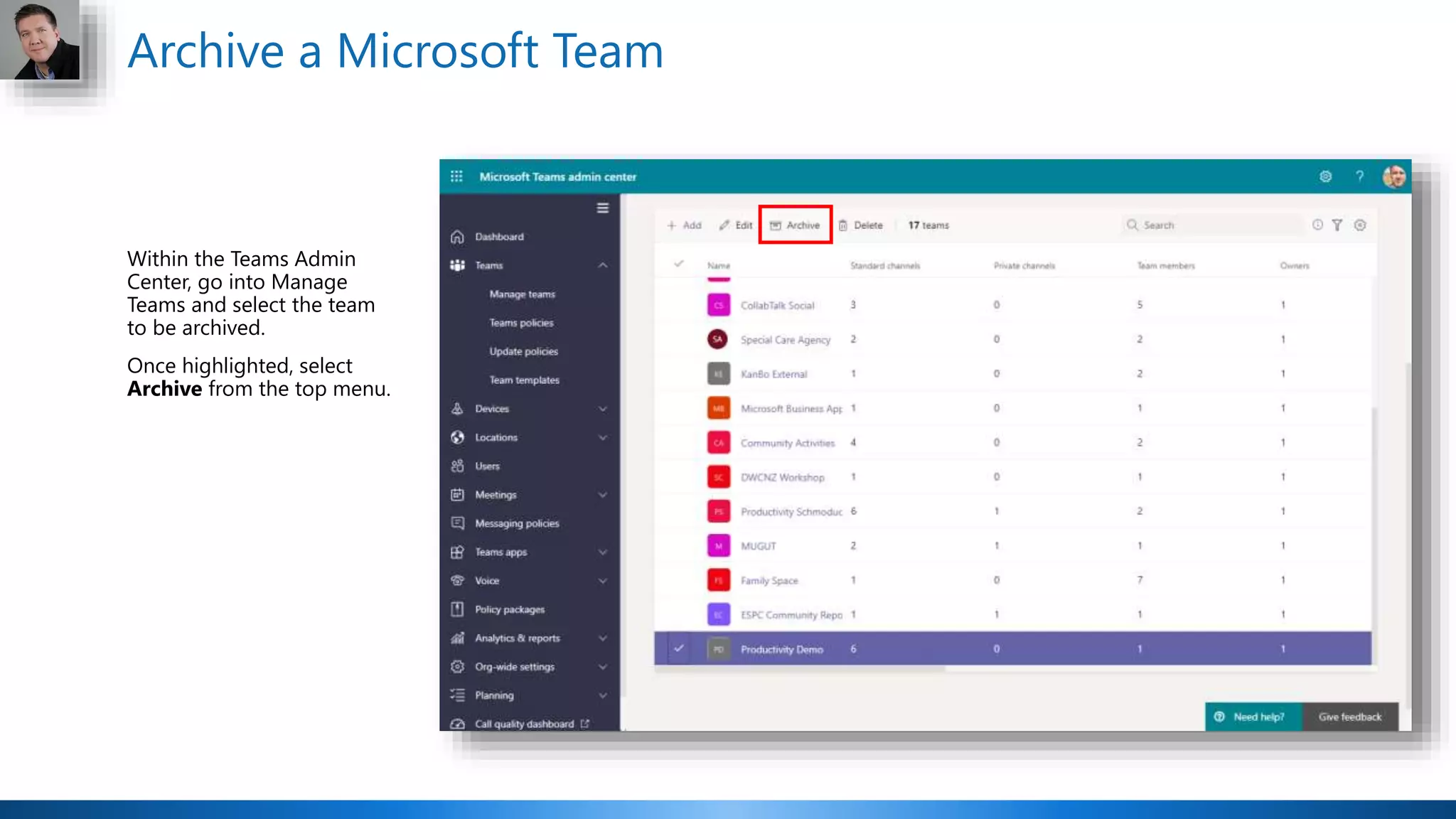Screen dimensions: 1456x819
Task: Expand the Meetings section chevron
Action: tap(603, 495)
